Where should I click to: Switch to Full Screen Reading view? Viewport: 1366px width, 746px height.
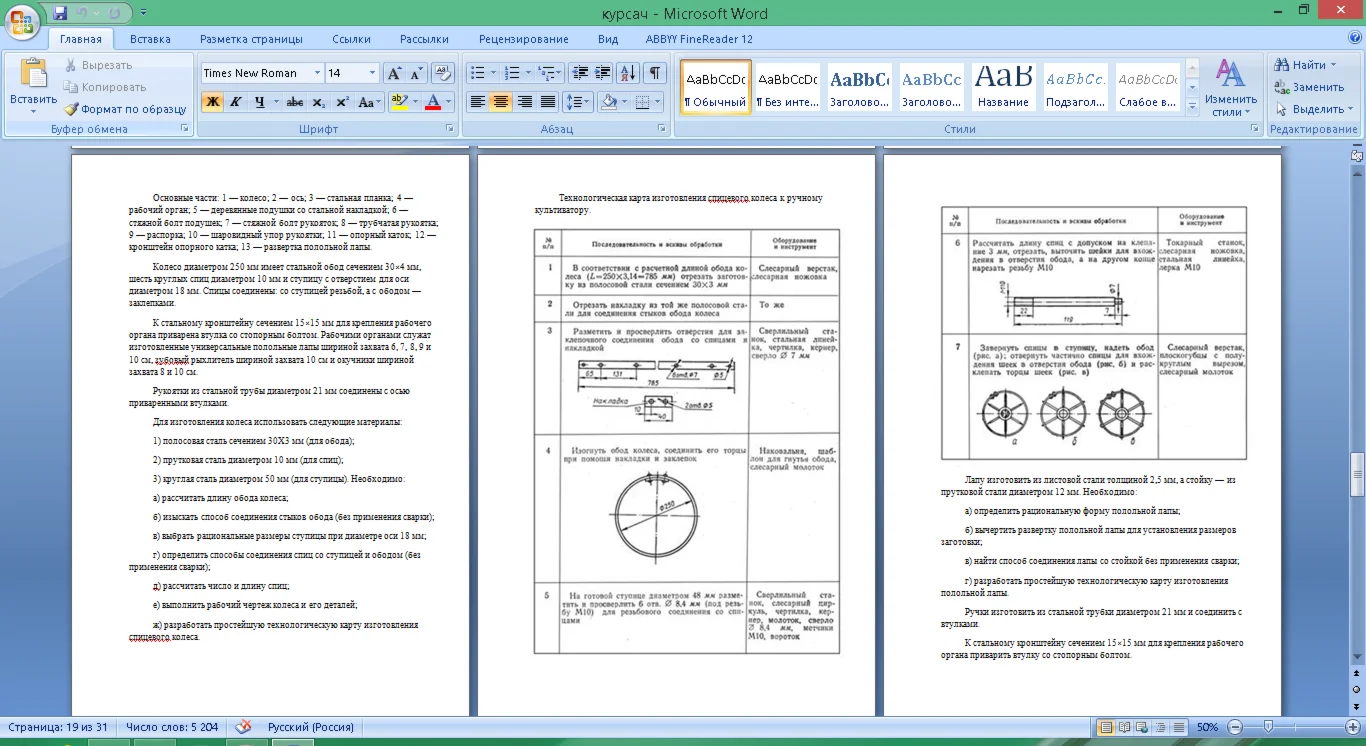[1124, 727]
